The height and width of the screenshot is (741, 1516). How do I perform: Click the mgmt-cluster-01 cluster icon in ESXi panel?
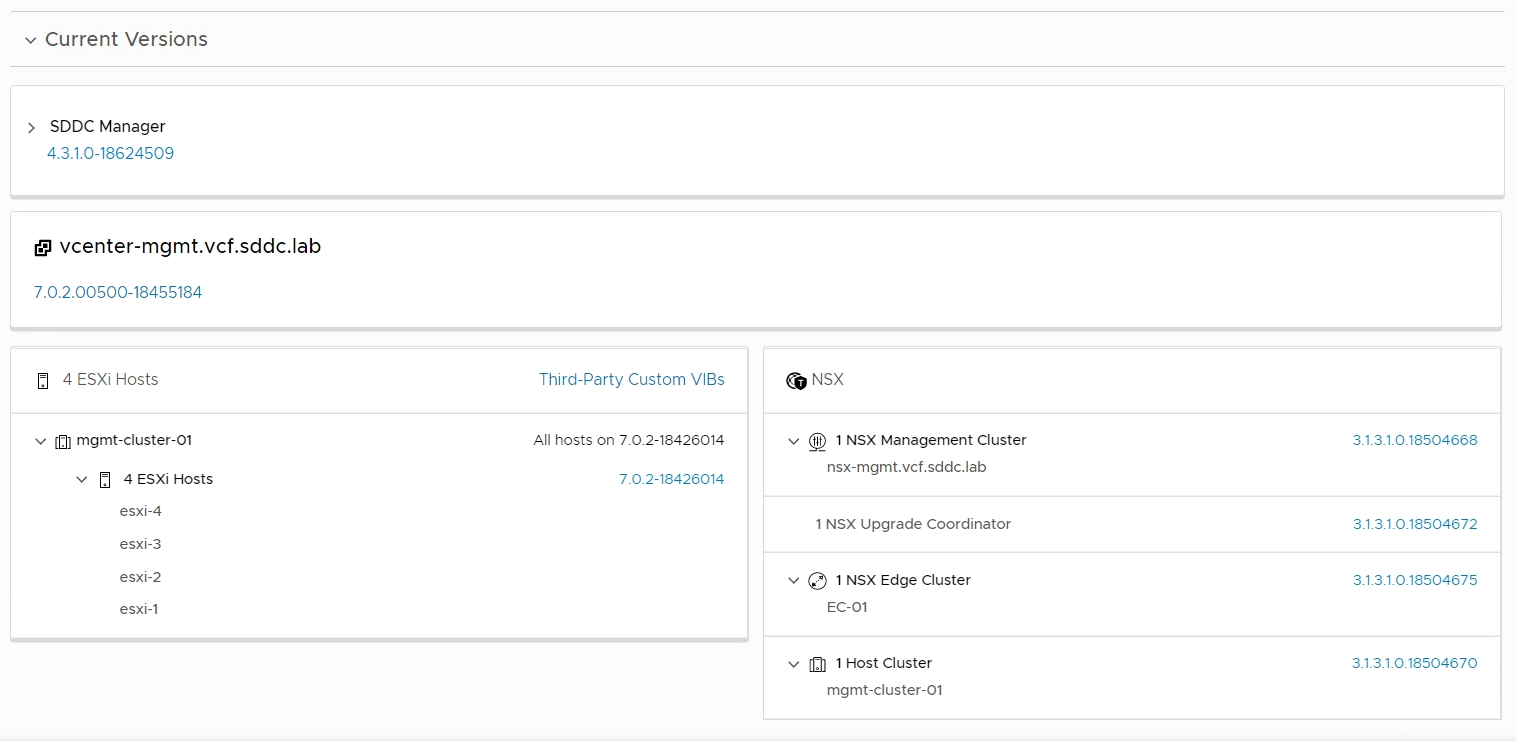[63, 441]
